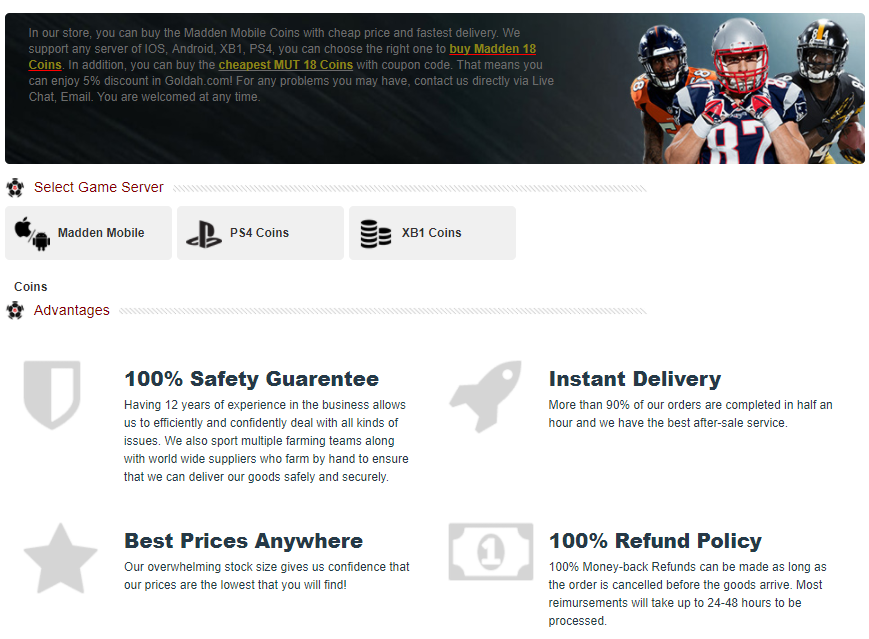Click the stacked coins XB1 icon
The height and width of the screenshot is (639, 869).
[376, 233]
